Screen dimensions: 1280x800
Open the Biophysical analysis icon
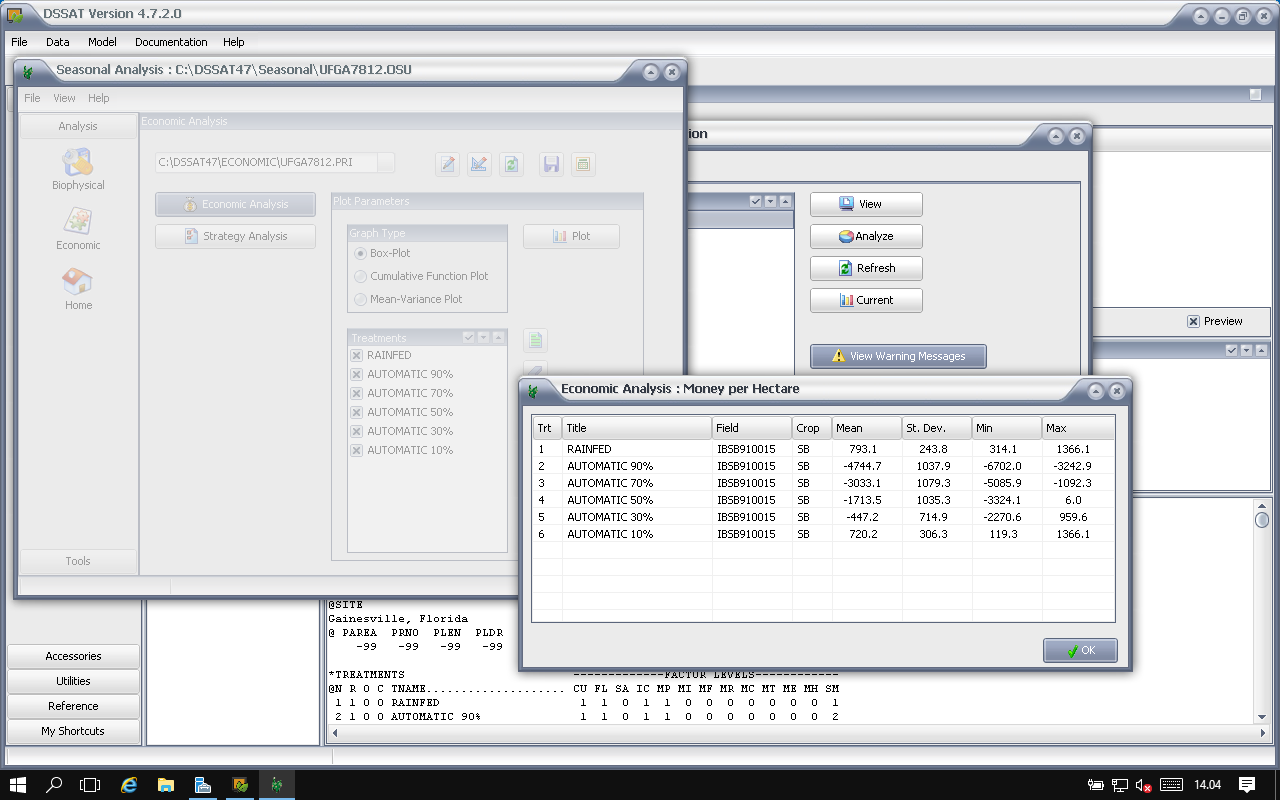coord(78,168)
